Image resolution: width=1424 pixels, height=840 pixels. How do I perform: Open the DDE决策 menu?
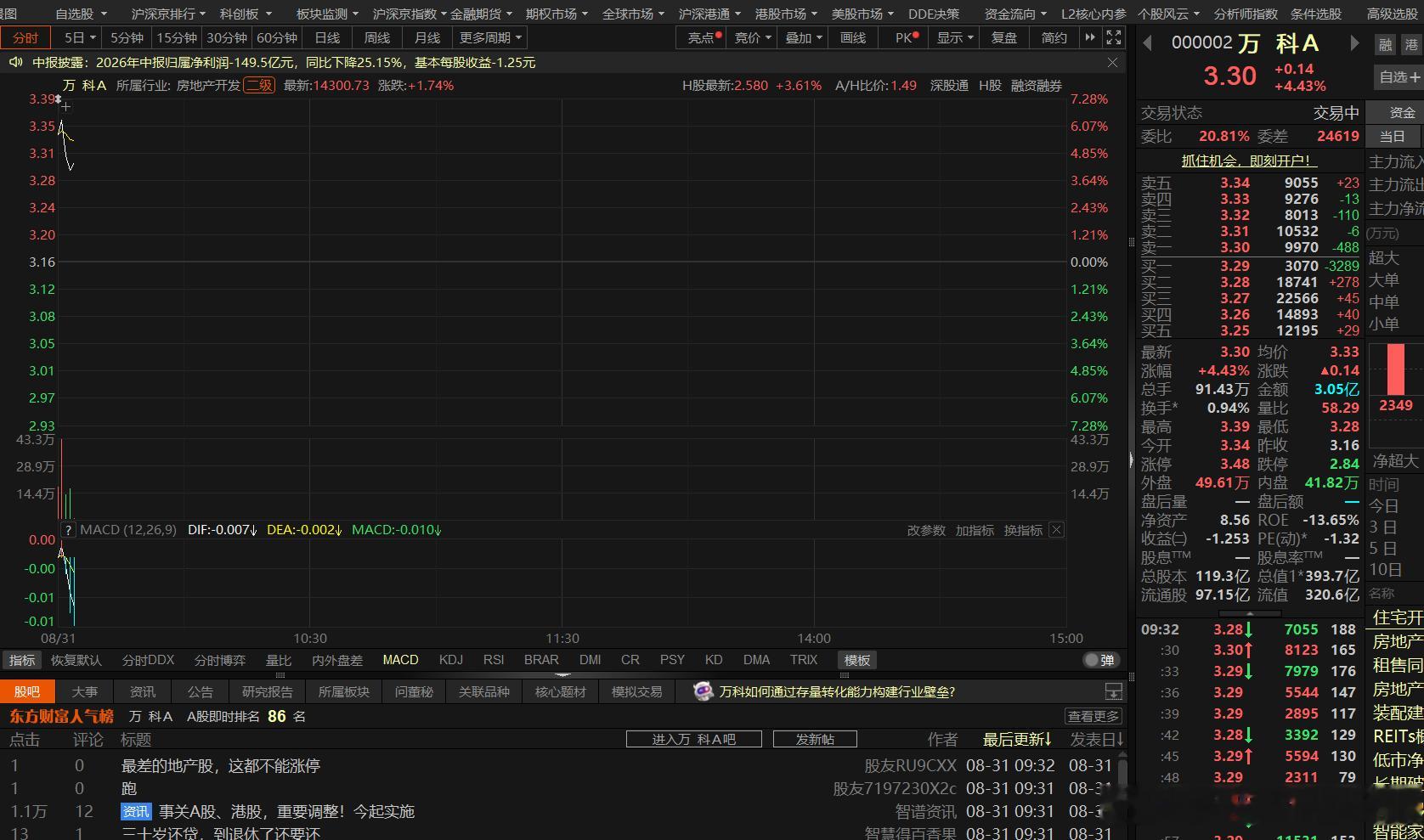tap(933, 14)
